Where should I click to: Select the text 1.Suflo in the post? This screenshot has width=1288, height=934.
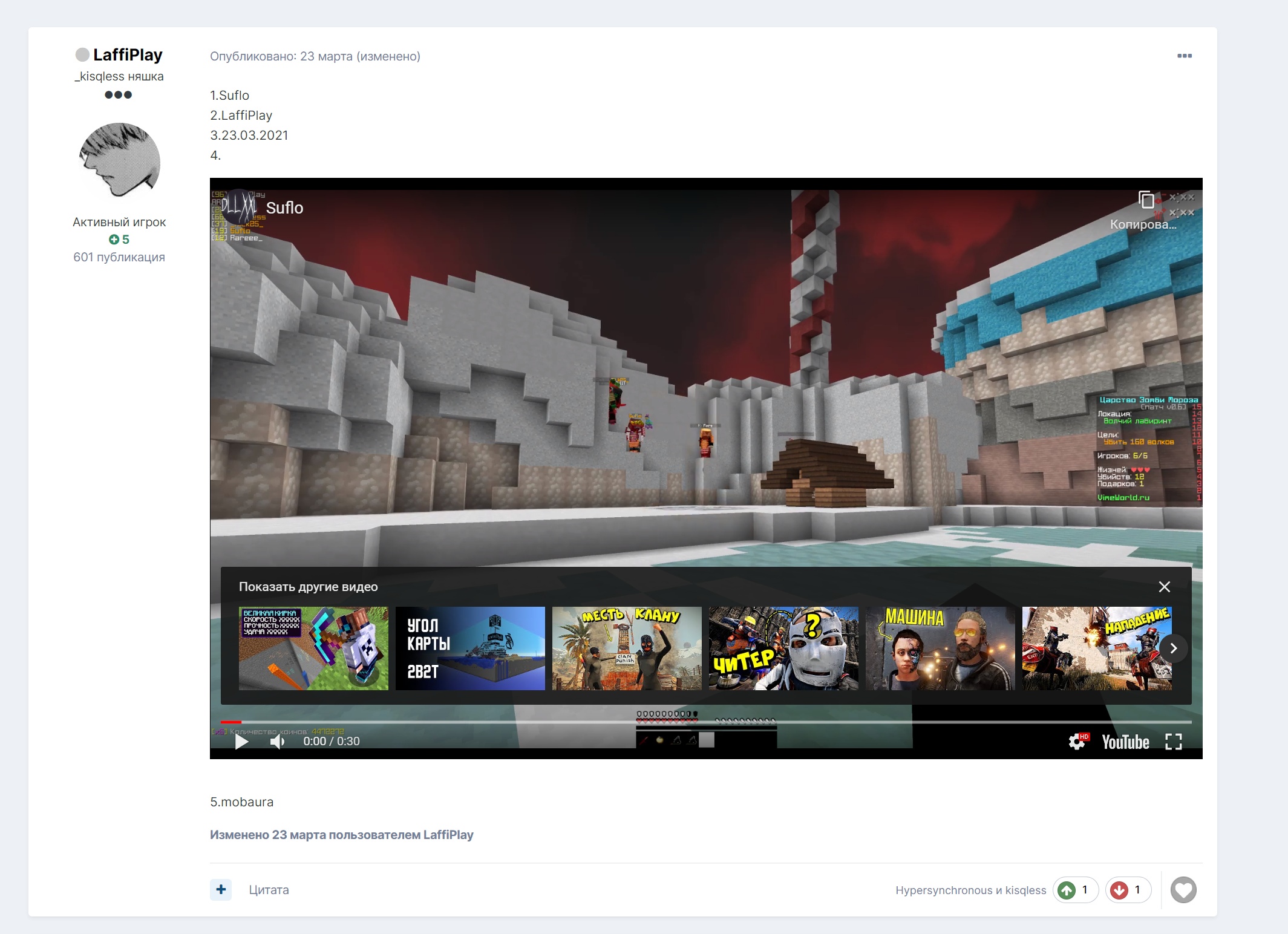(229, 96)
